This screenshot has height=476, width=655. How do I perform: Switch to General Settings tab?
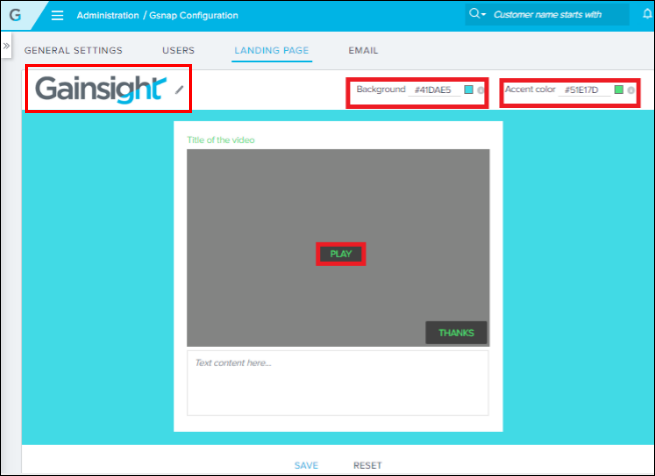pyautogui.click(x=73, y=51)
